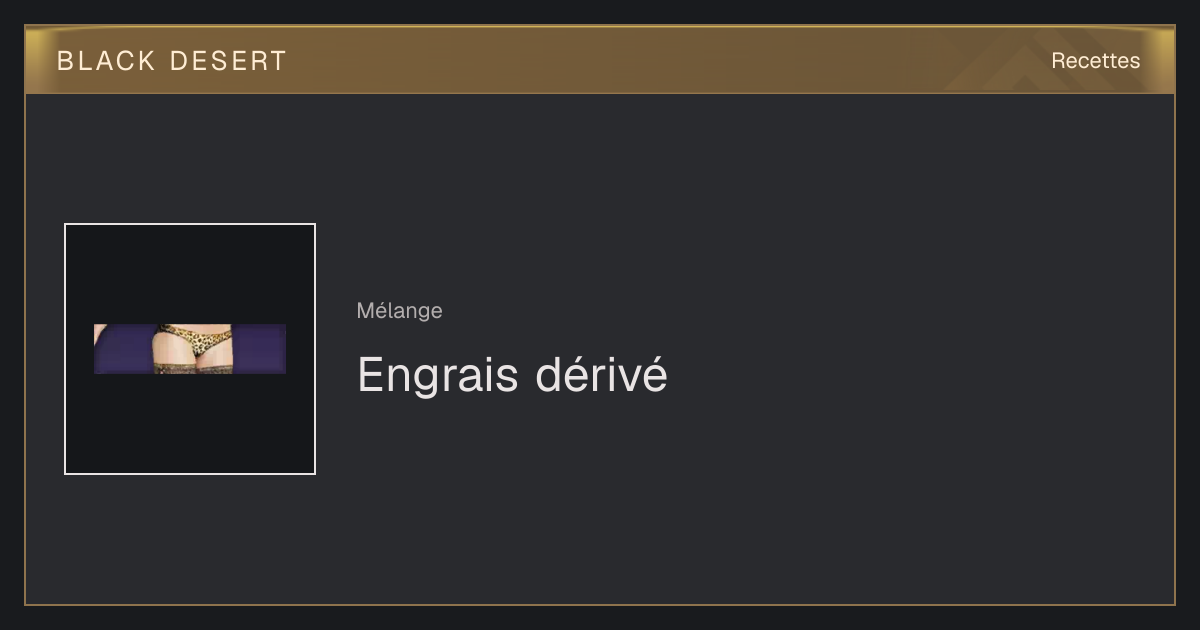Click the leopard-print center of the item image
This screenshot has height=630, width=1200.
(x=197, y=344)
